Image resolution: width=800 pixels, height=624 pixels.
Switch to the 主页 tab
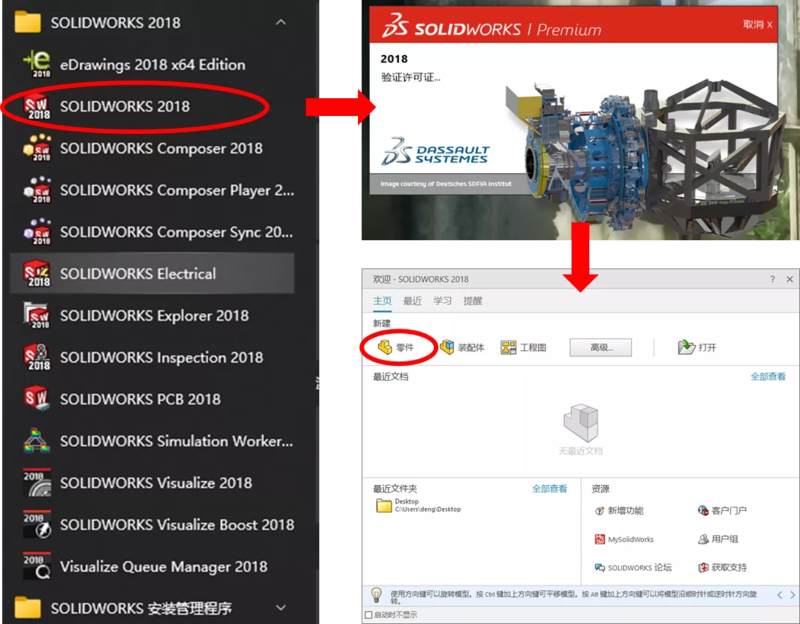point(382,301)
